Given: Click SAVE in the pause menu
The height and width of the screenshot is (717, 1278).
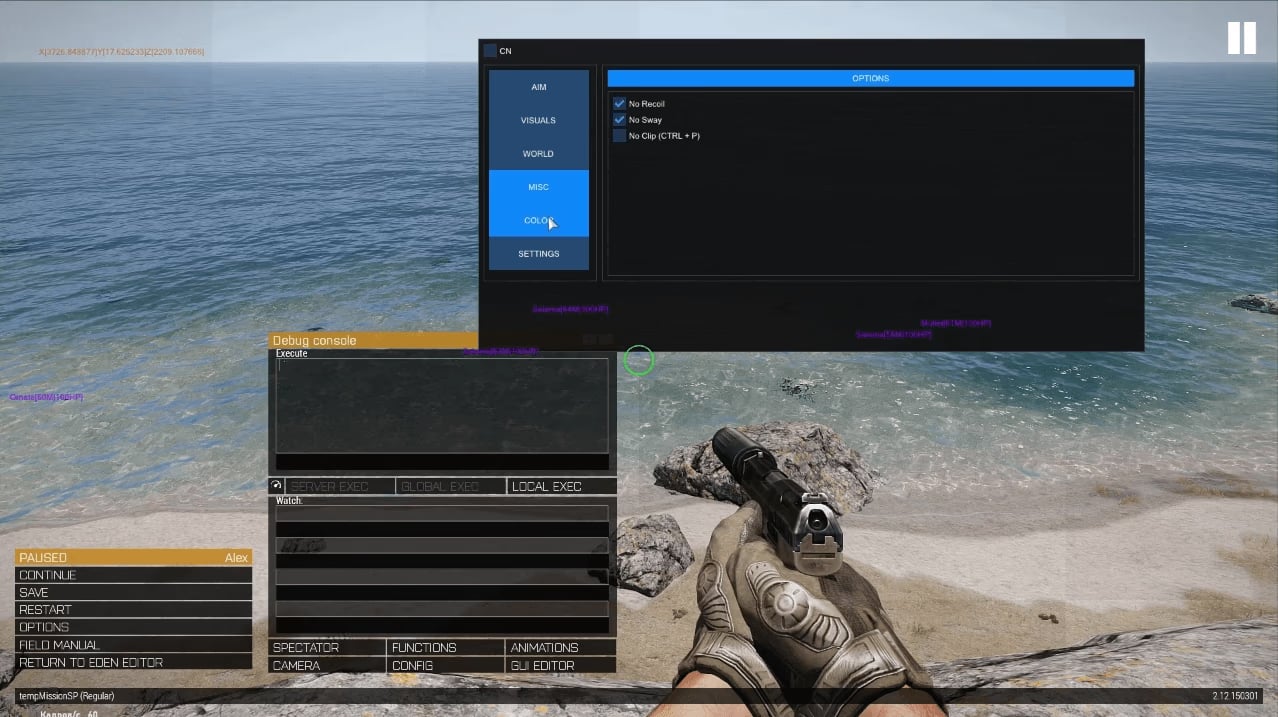Looking at the screenshot, I should click(x=133, y=592).
